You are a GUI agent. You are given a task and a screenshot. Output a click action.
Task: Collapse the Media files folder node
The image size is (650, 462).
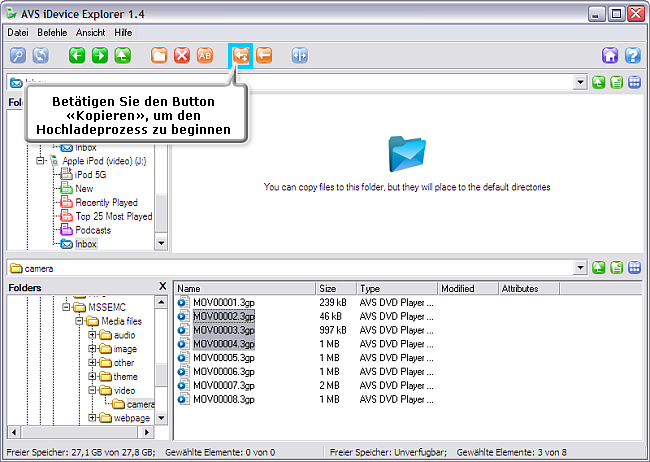(x=79, y=321)
